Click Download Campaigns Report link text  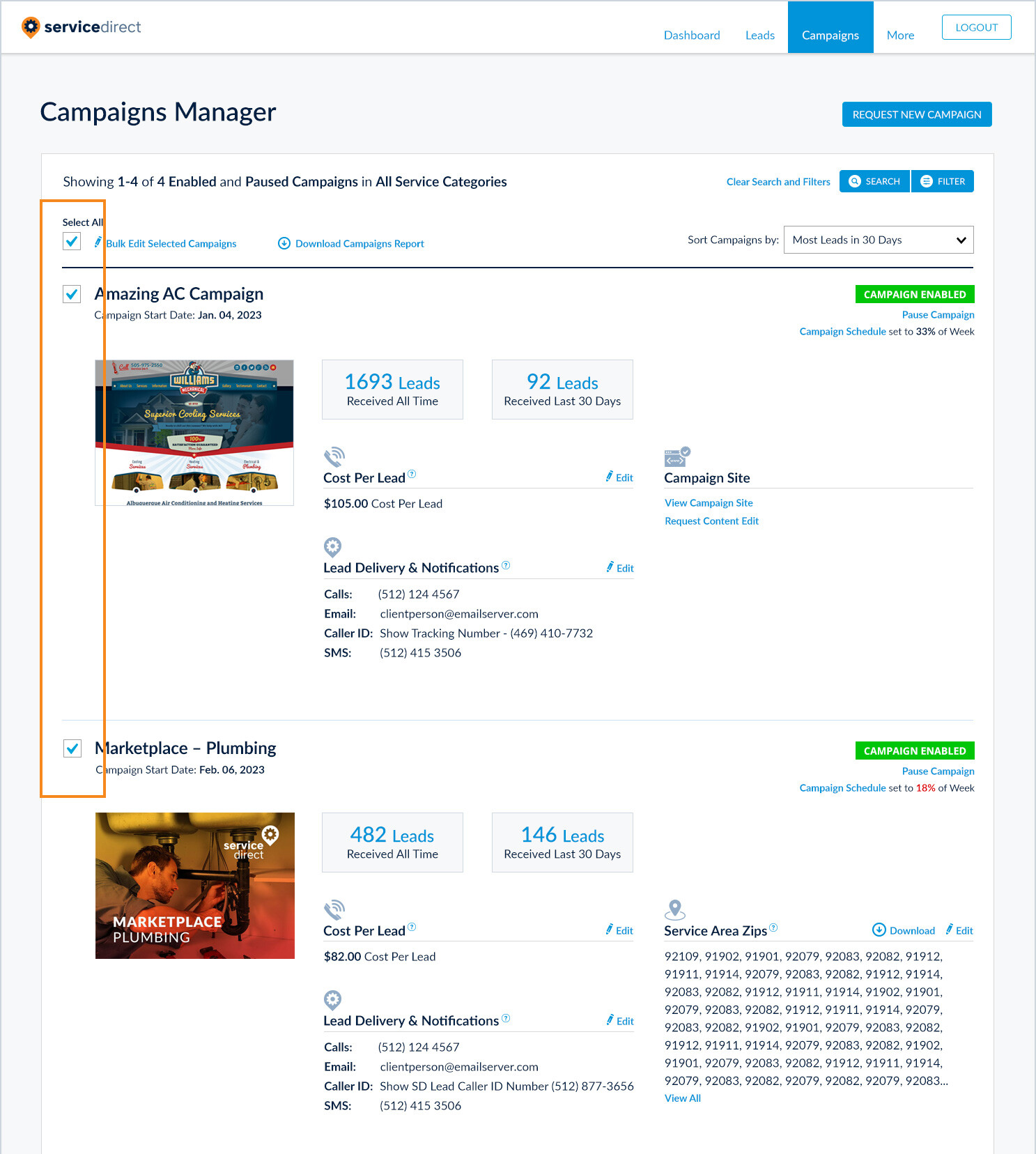click(359, 243)
